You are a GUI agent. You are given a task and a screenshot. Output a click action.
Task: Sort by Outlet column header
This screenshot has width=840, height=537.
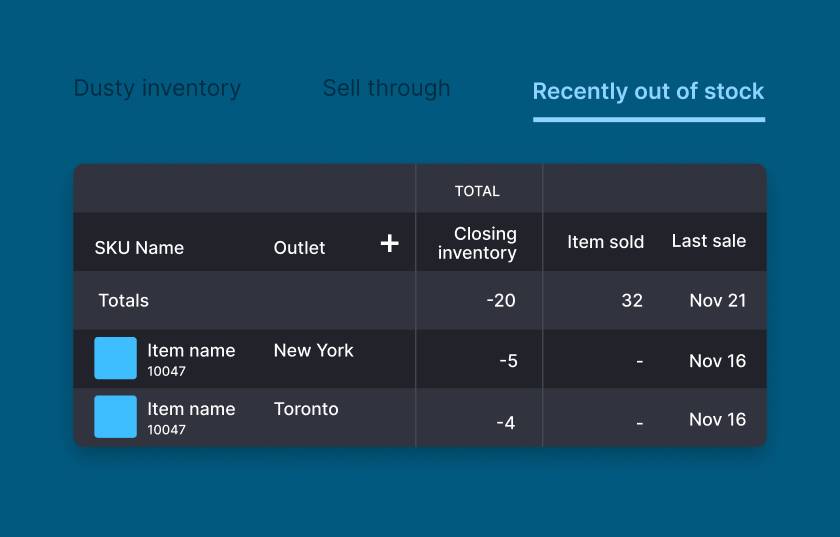pos(299,248)
